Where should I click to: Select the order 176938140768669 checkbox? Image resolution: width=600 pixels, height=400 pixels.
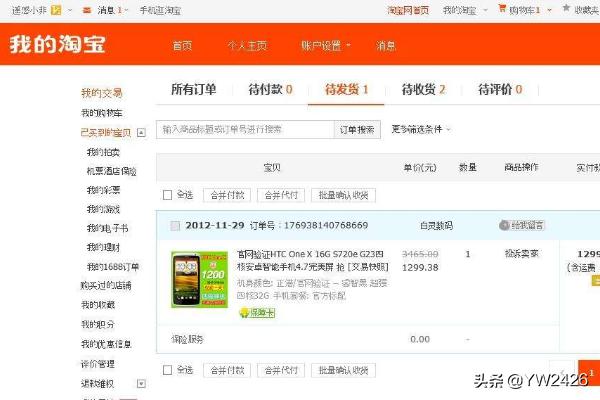click(175, 226)
